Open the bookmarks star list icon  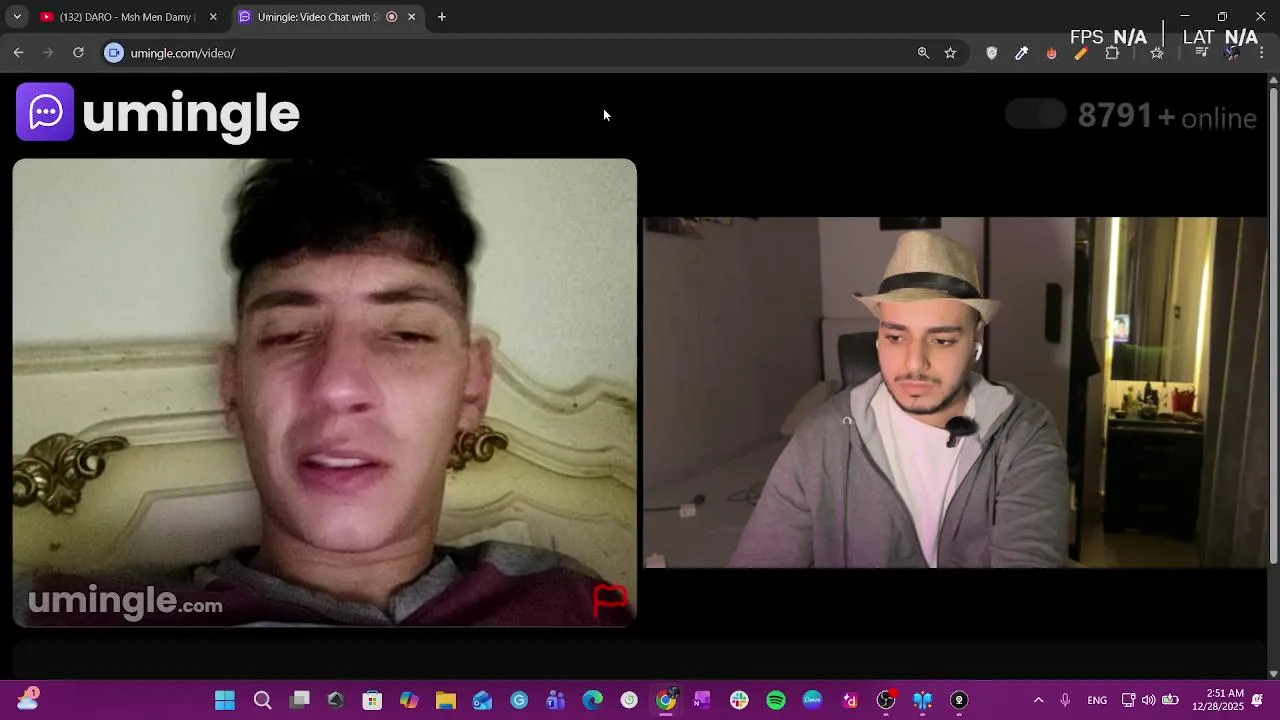coord(1157,53)
